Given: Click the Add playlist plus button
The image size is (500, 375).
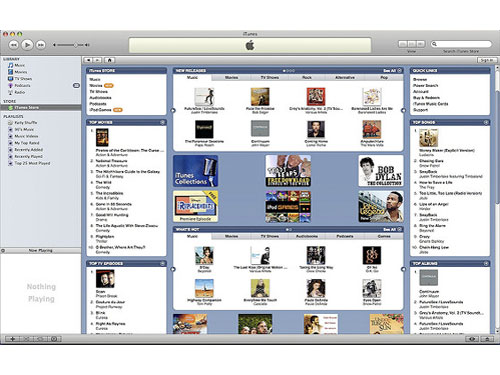Looking at the screenshot, I should 13,339.
